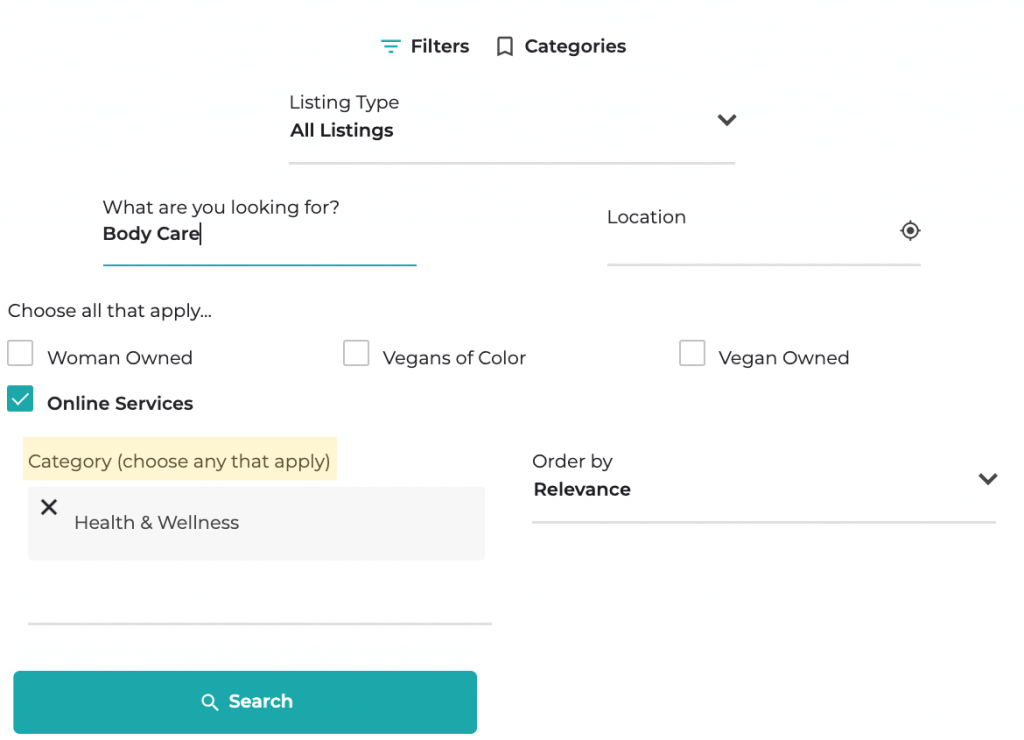The height and width of the screenshot is (740, 1024).
Task: Click the Body Care search field
Action: (x=259, y=235)
